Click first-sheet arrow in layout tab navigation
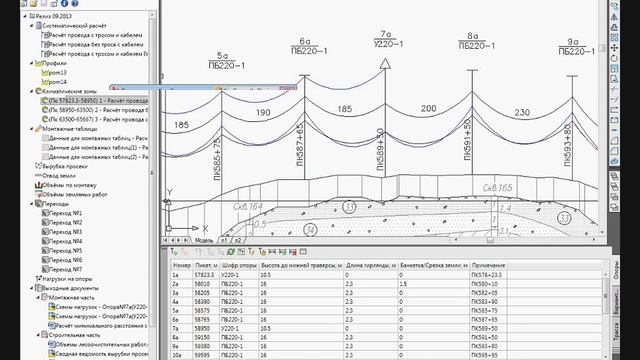 click(x=165, y=240)
